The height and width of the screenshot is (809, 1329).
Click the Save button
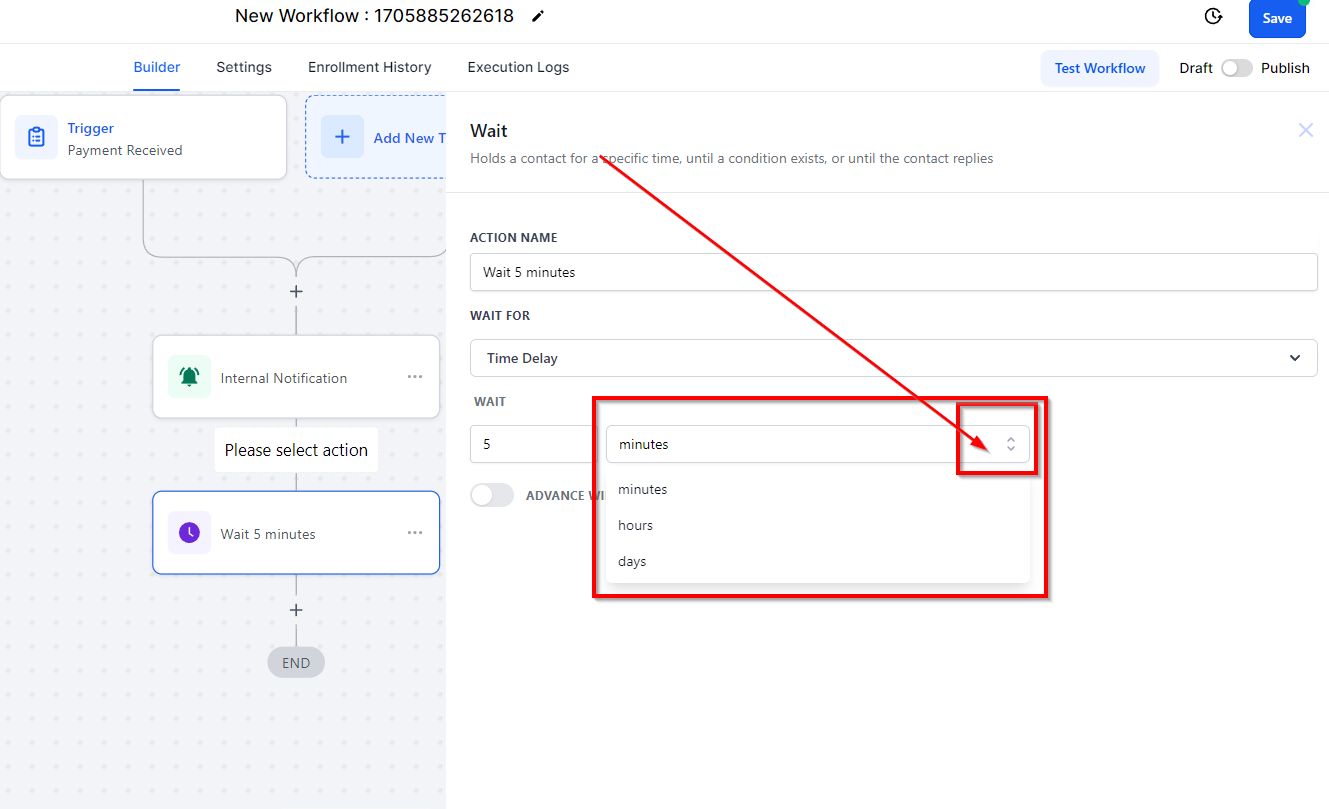click(x=1277, y=18)
